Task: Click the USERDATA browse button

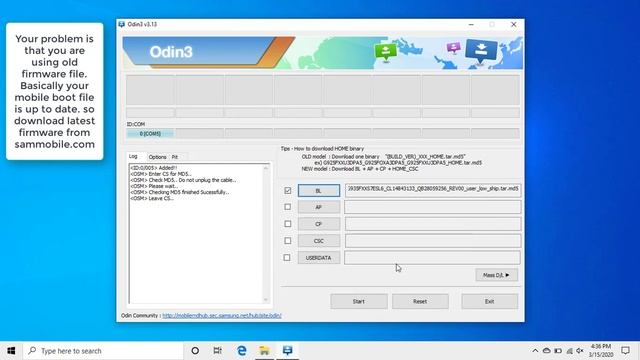Action: click(319, 258)
